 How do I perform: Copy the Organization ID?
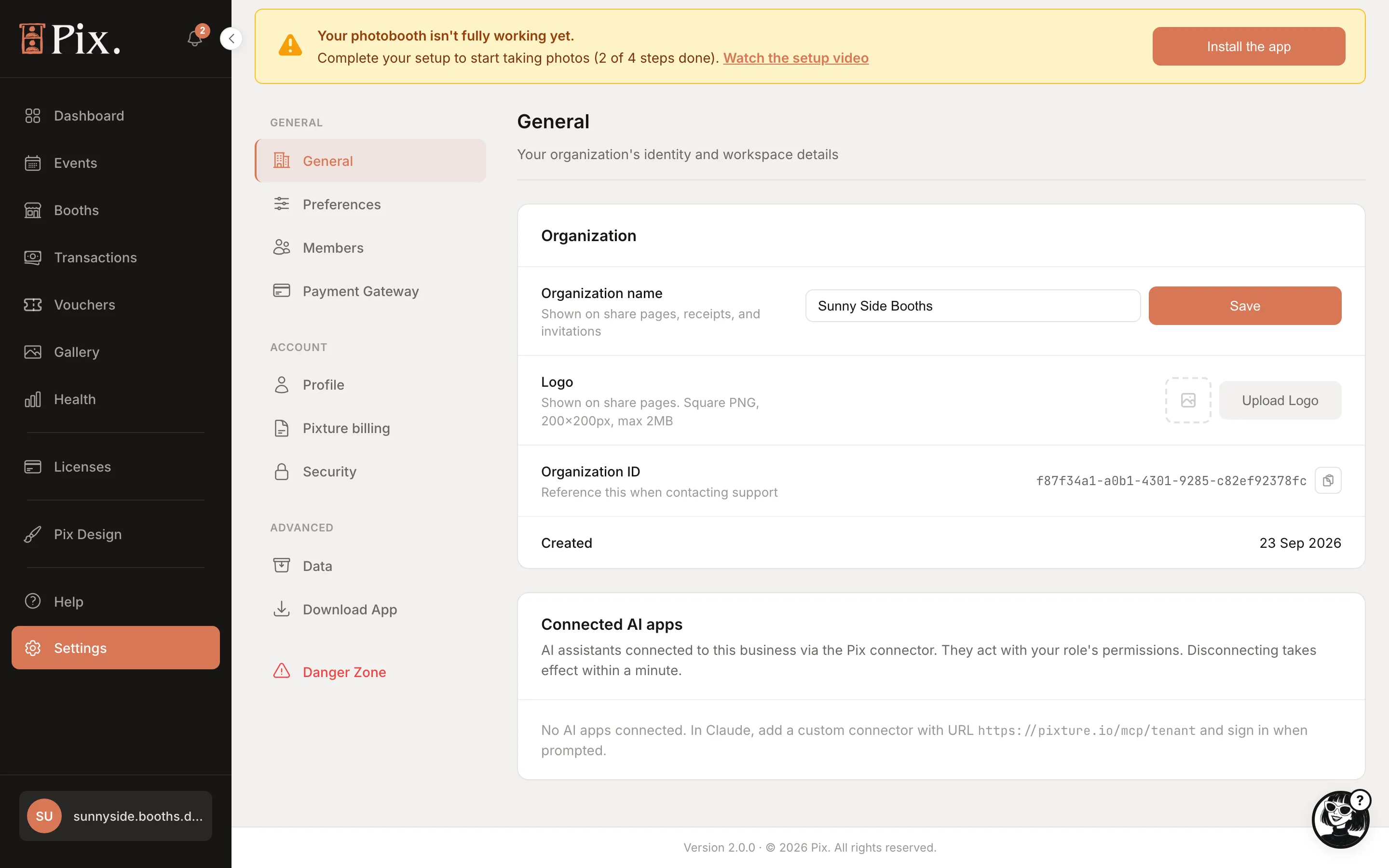(1328, 480)
